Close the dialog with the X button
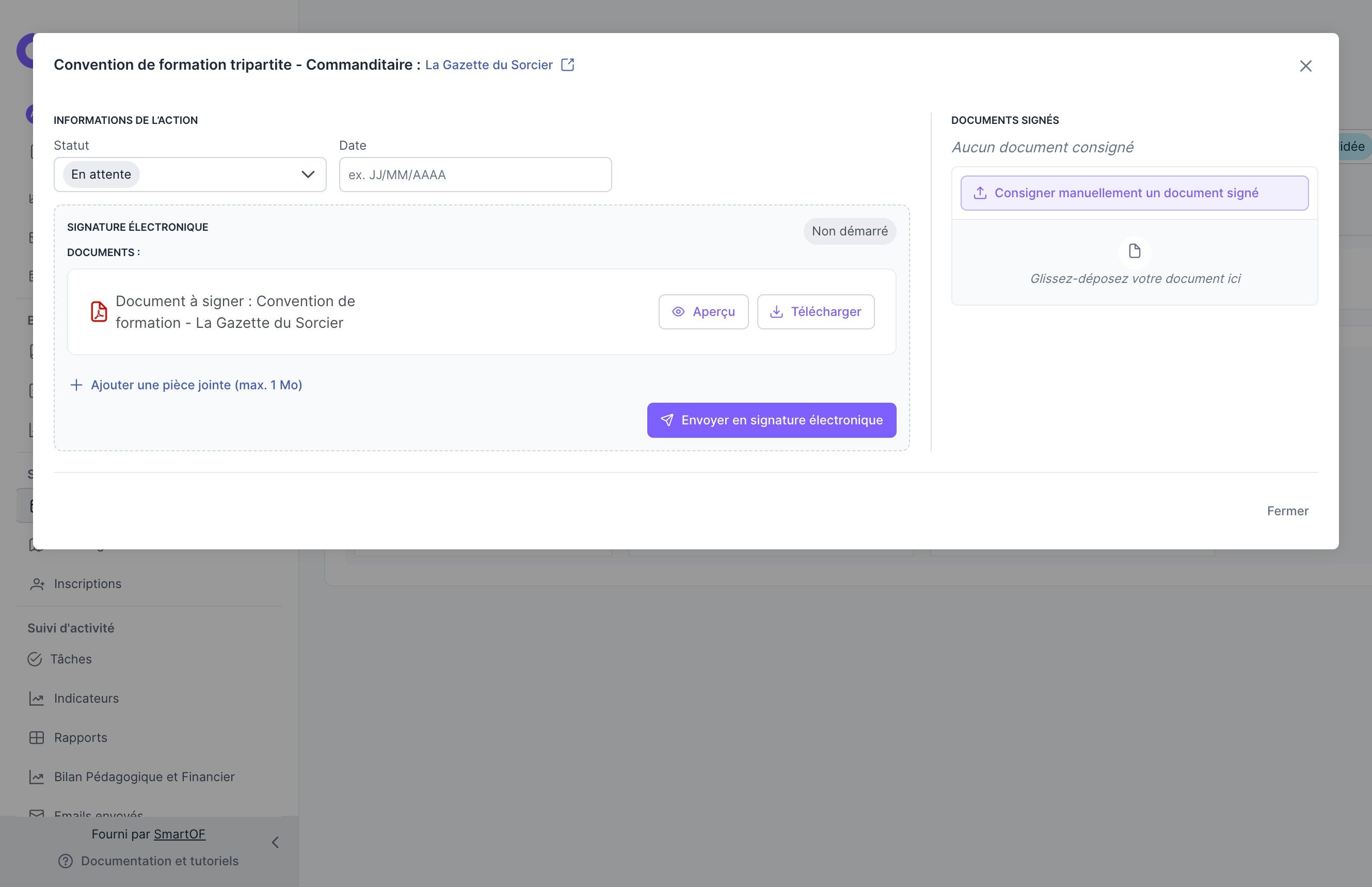1372x887 pixels. pos(1305,66)
